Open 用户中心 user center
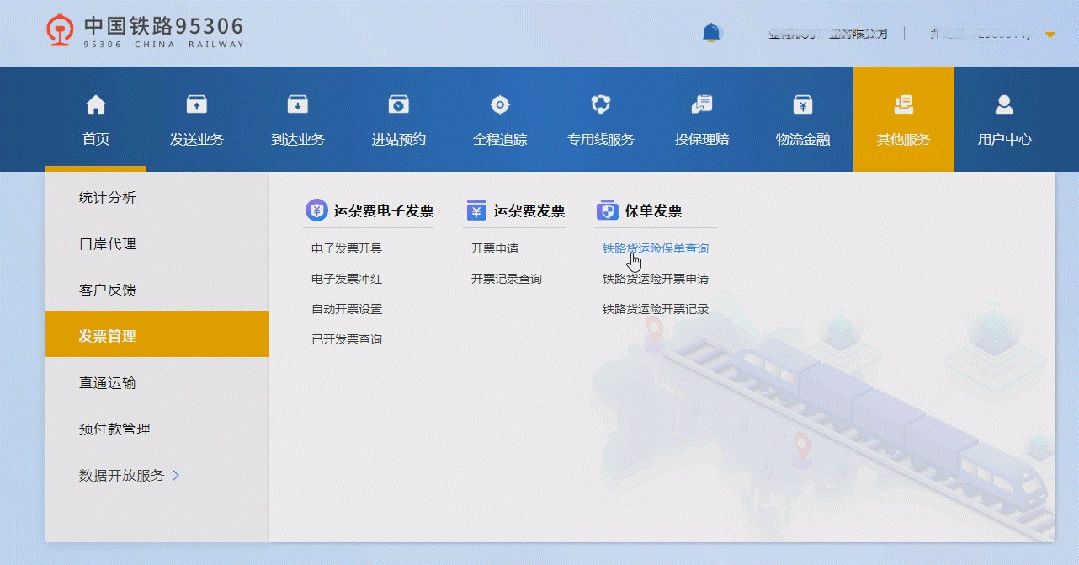This screenshot has height=565, width=1079. (x=1004, y=120)
